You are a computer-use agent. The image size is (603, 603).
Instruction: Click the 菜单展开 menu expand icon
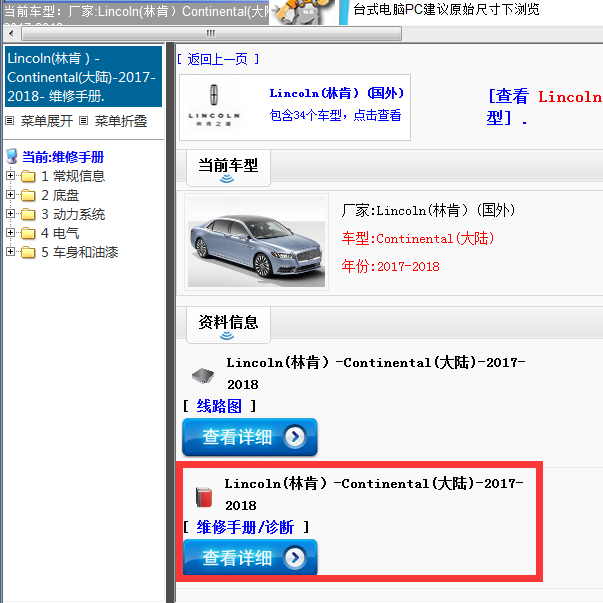pos(10,121)
